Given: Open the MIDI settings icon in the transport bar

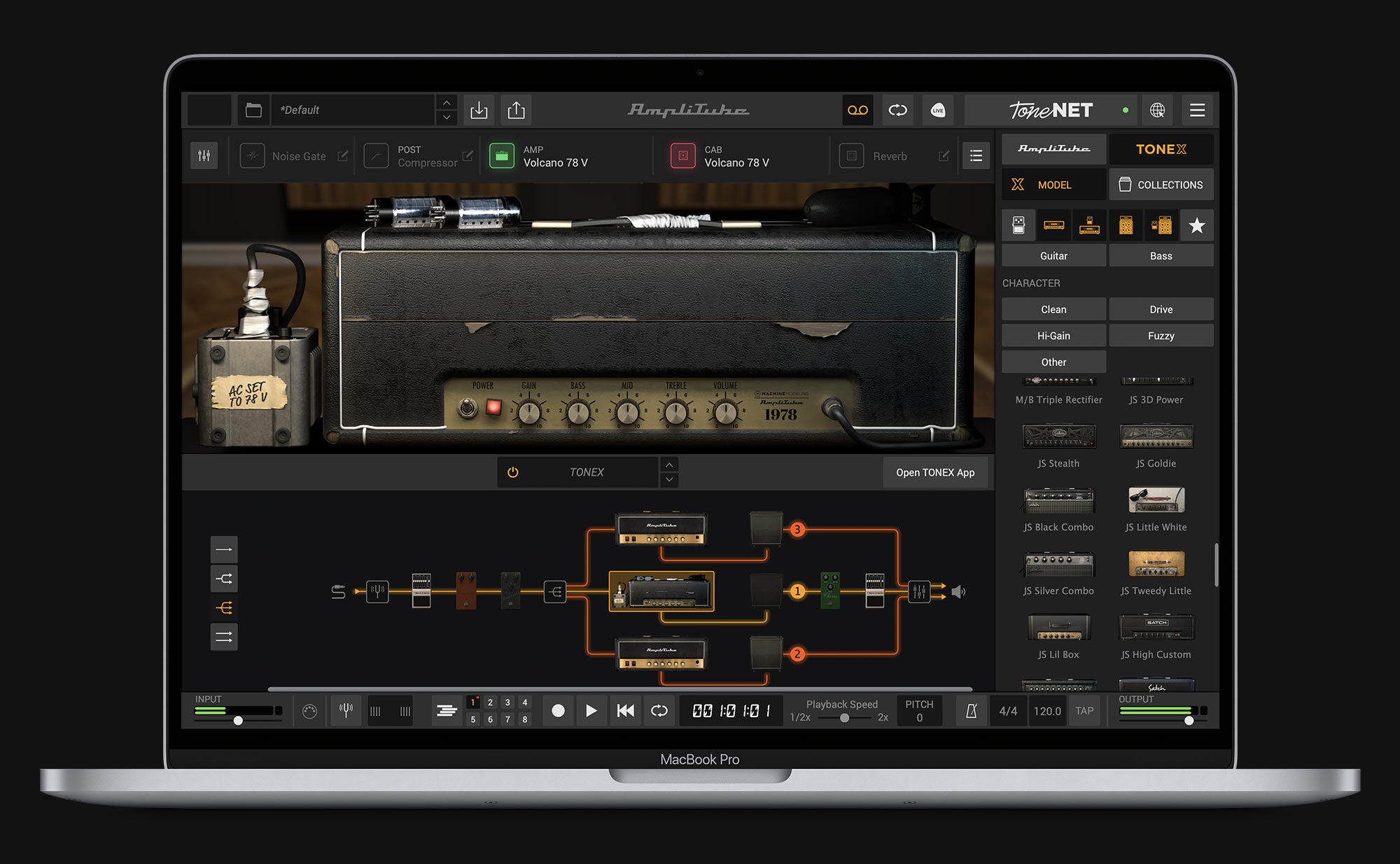Looking at the screenshot, I should tap(310, 710).
